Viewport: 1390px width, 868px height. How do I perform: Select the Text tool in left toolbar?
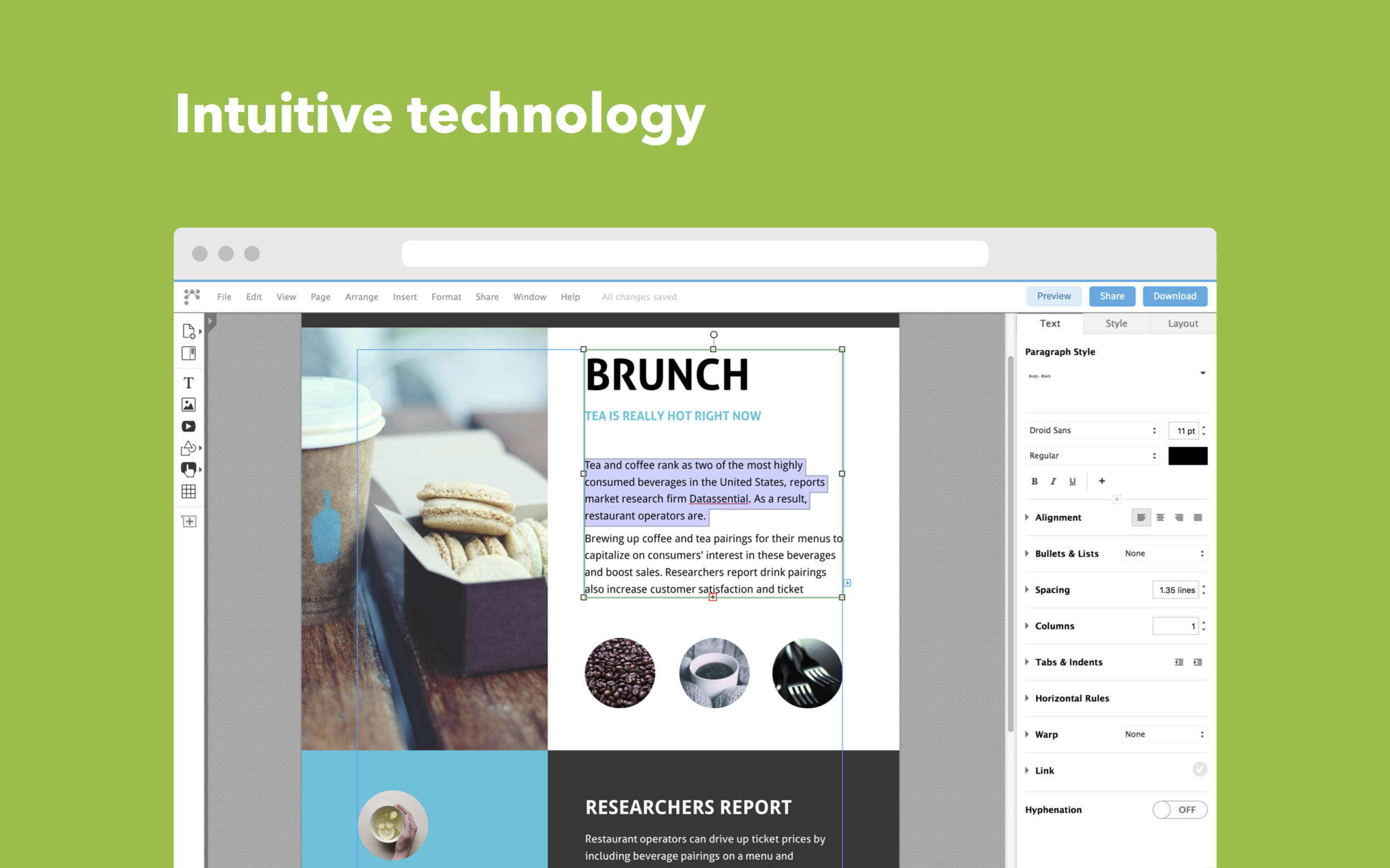188,383
